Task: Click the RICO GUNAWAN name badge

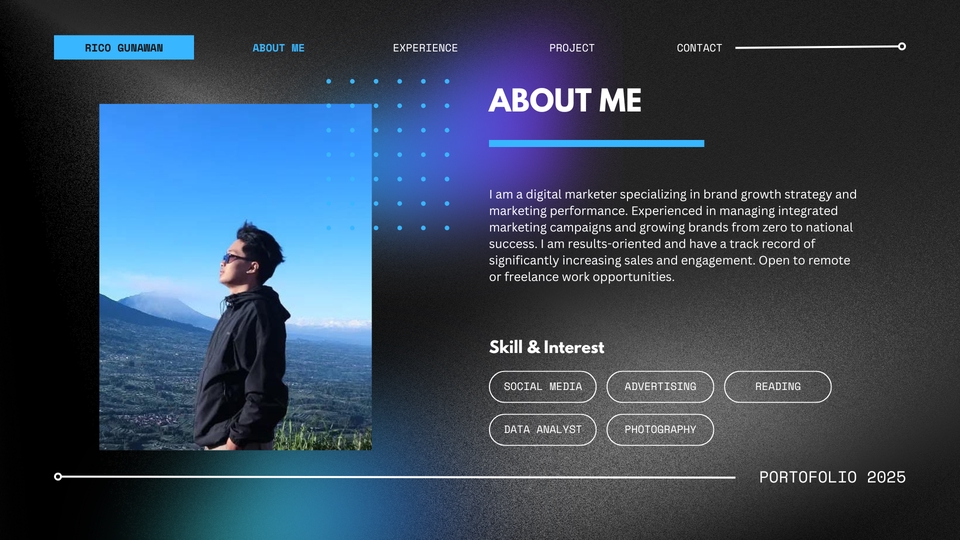Action: (x=124, y=47)
